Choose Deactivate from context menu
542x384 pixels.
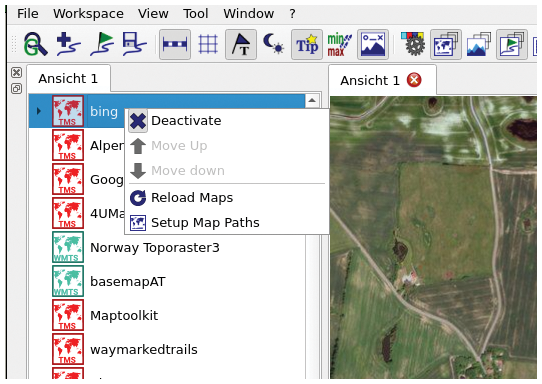click(x=226, y=121)
